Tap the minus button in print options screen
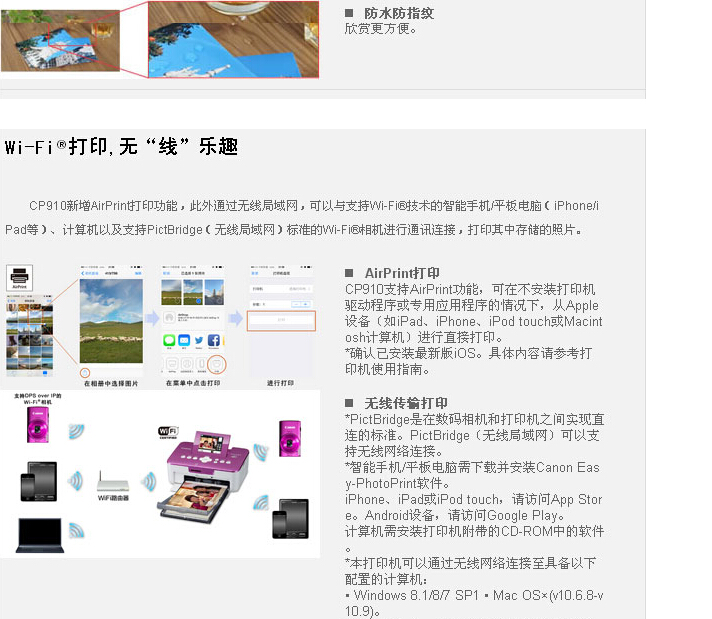 pos(297,304)
